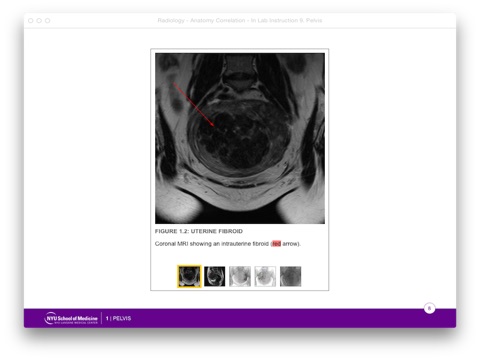View the third light-gray pelvis thumbnail
Viewport: 480px width, 360px height.
tap(240, 276)
